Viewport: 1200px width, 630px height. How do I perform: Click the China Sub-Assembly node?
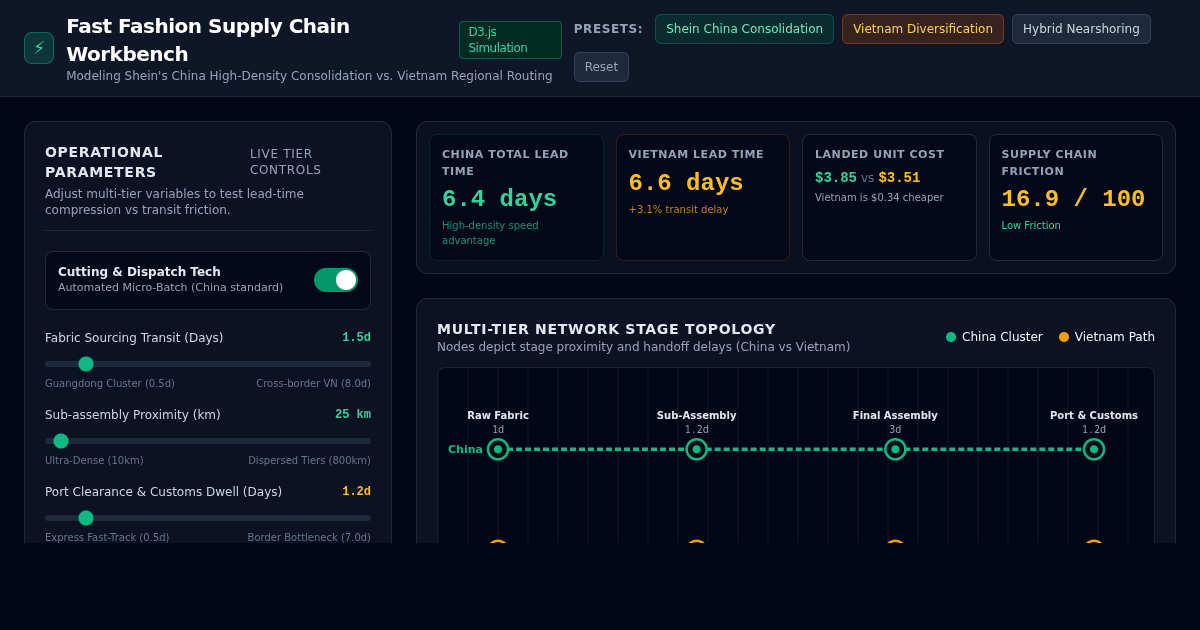pos(697,449)
